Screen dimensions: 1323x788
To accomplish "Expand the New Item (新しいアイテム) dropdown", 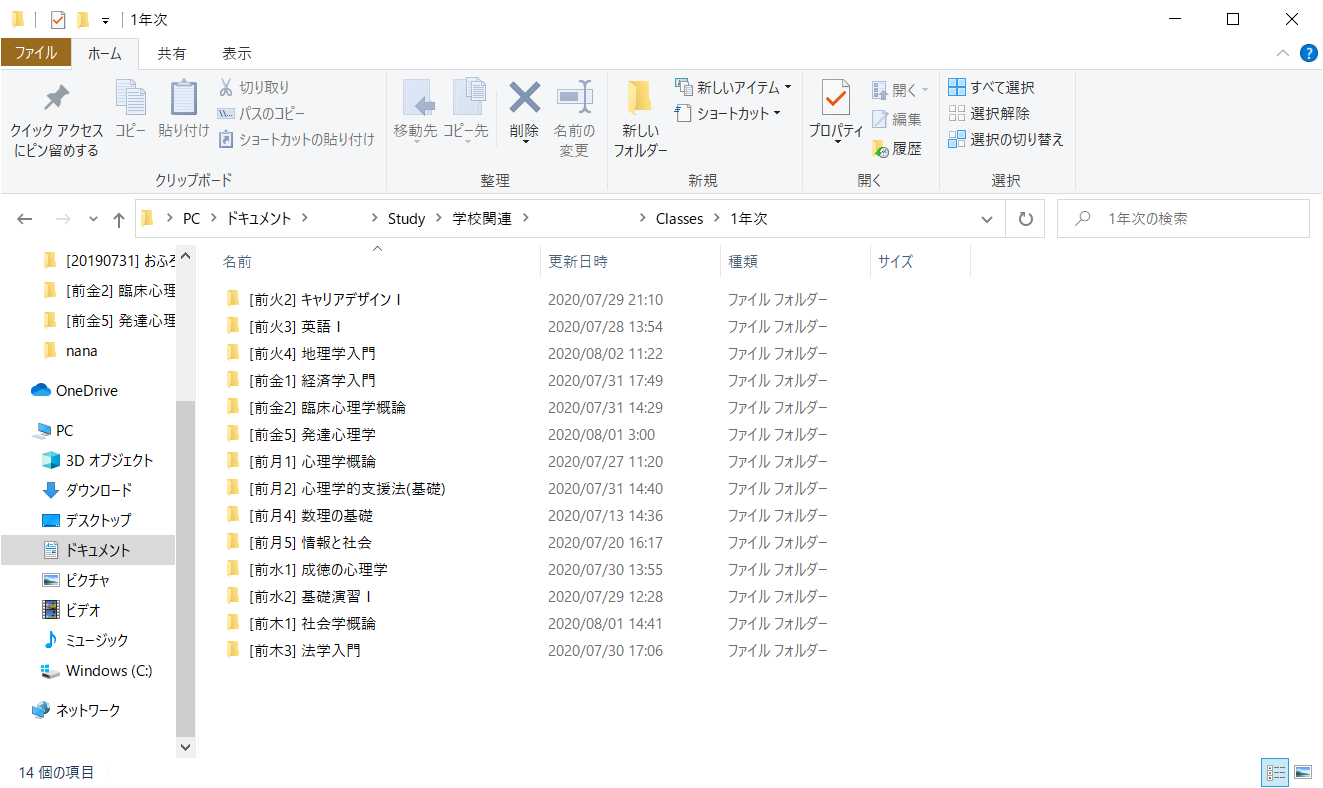I will (x=787, y=88).
